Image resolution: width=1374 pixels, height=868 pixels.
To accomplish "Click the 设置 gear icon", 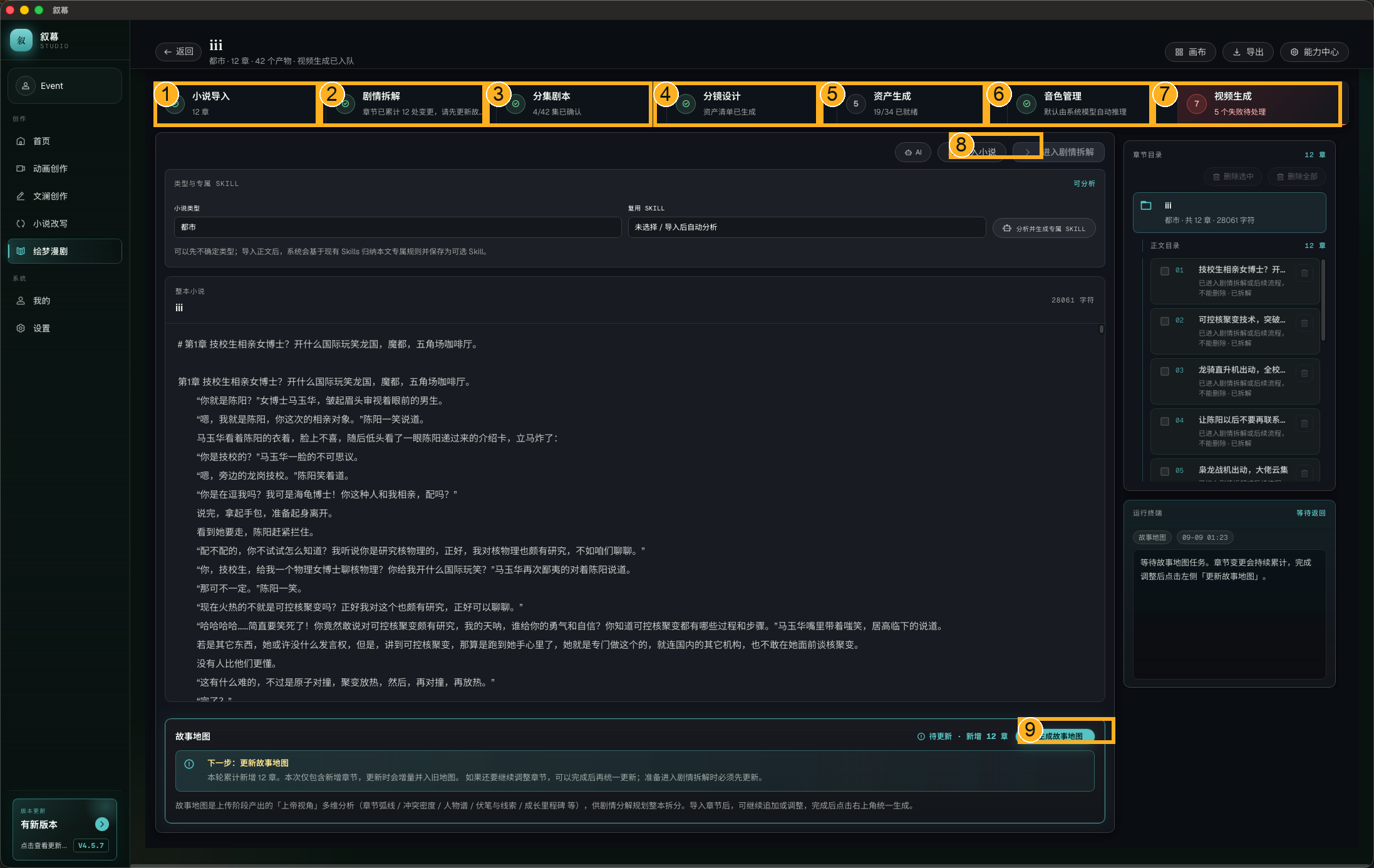I will 21,328.
